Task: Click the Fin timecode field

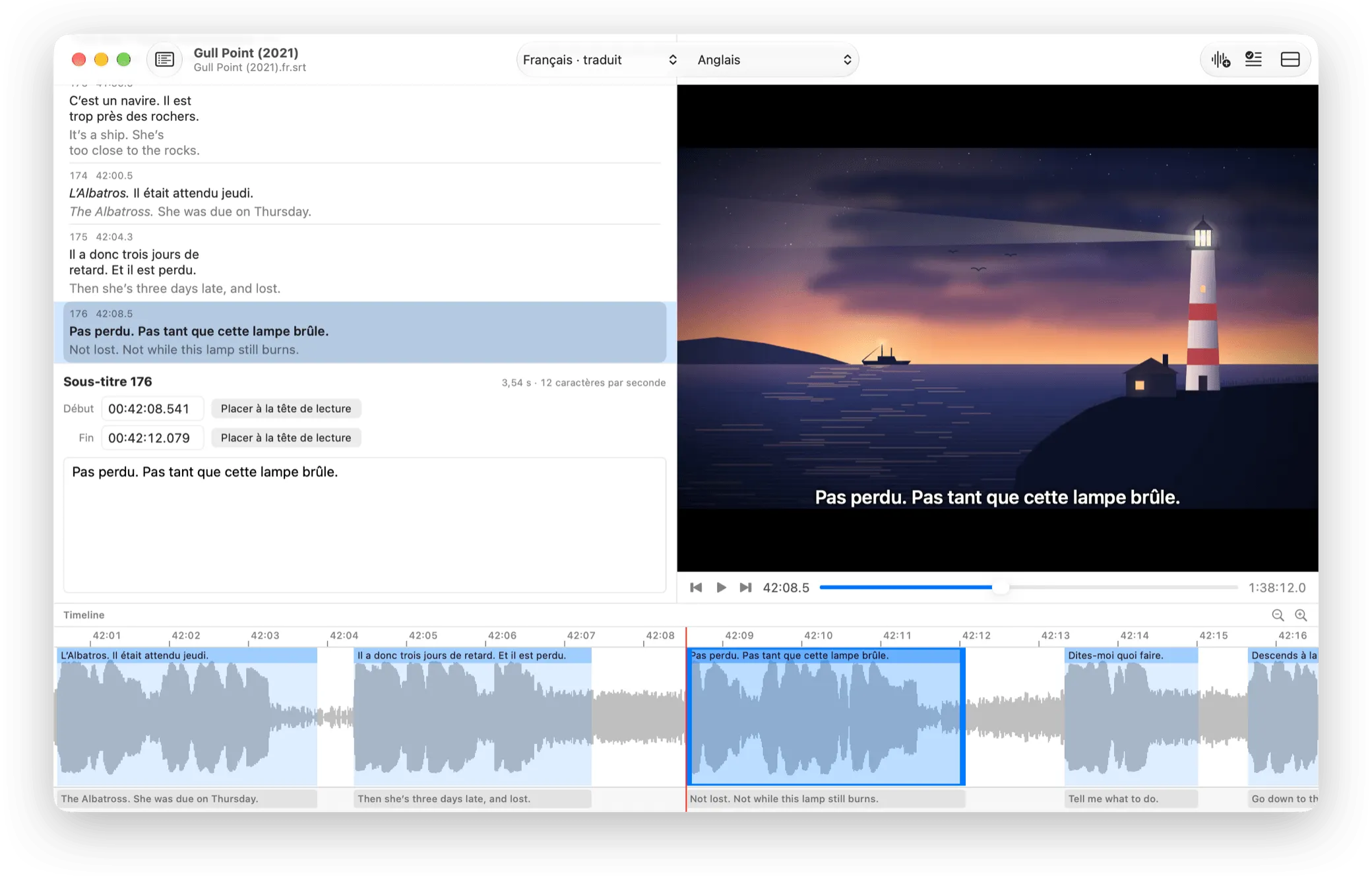Action: tap(152, 437)
